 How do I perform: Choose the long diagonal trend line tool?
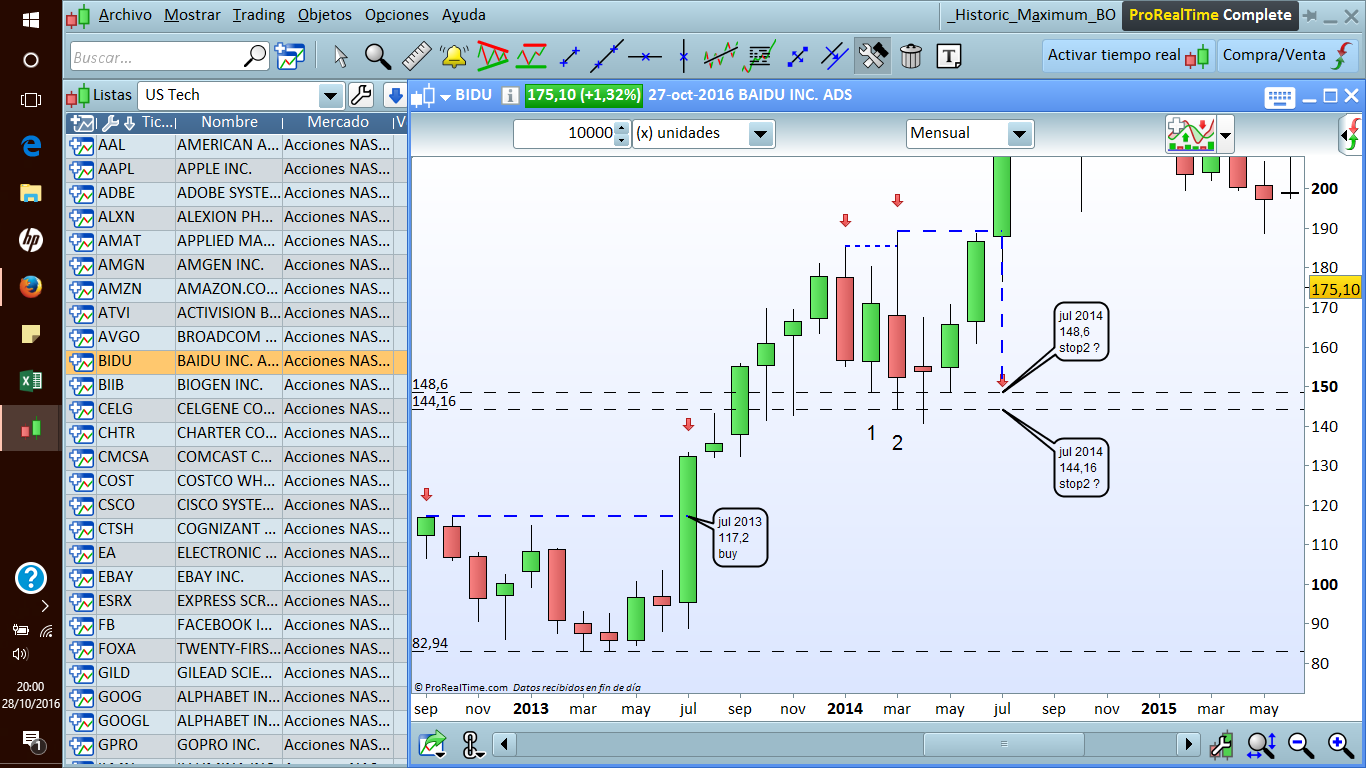[607, 56]
